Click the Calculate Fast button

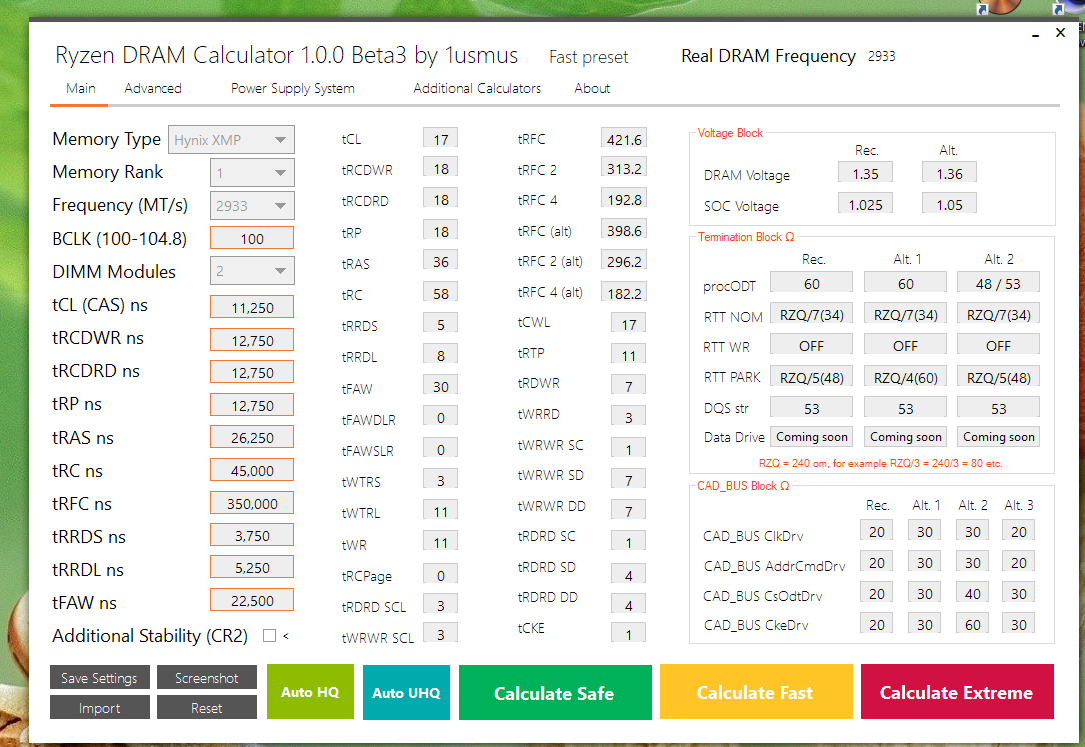pos(756,692)
